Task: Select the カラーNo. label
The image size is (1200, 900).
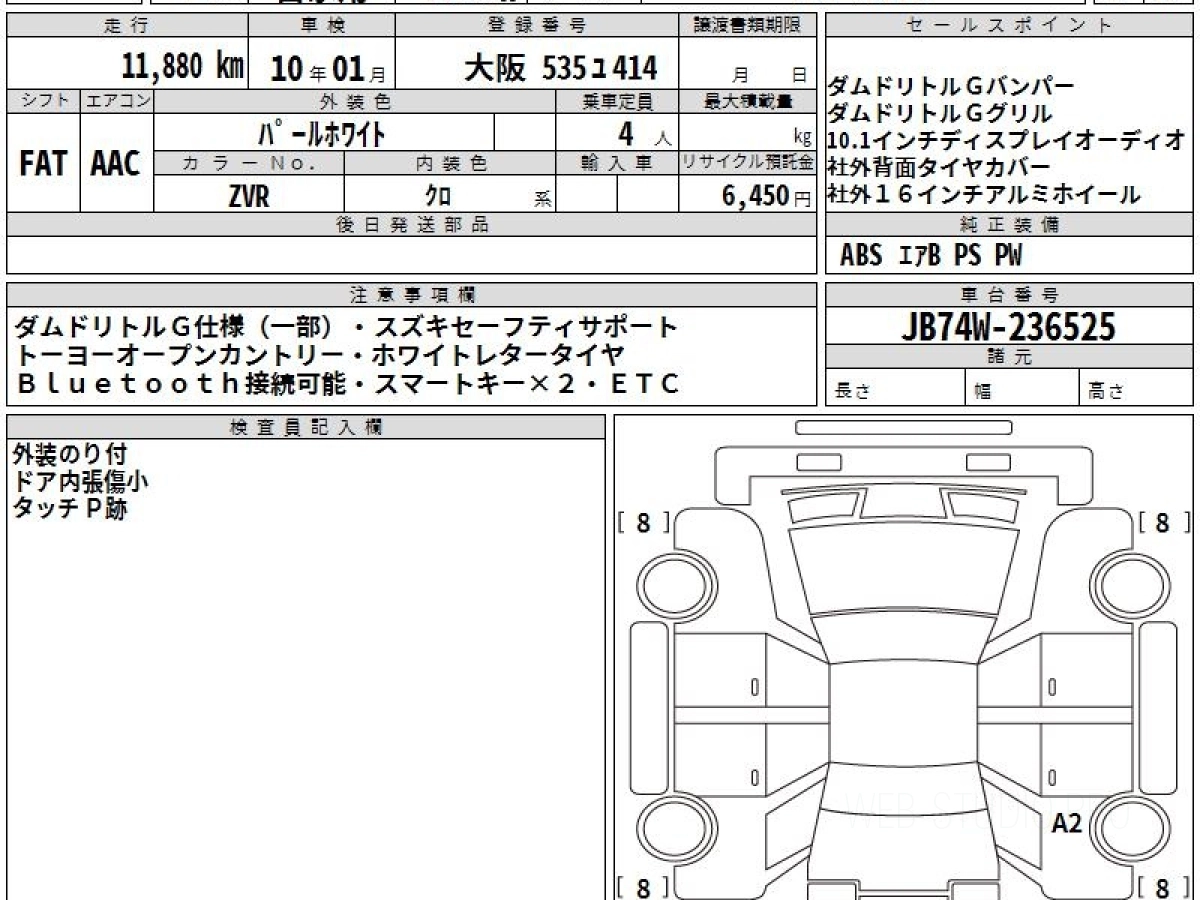Action: [249, 163]
